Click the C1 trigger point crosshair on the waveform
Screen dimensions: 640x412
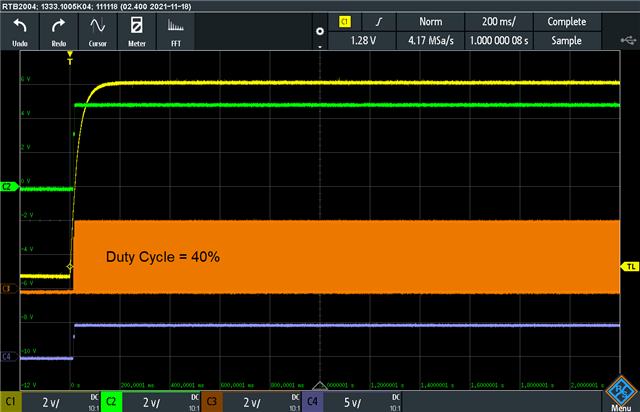pos(70,267)
